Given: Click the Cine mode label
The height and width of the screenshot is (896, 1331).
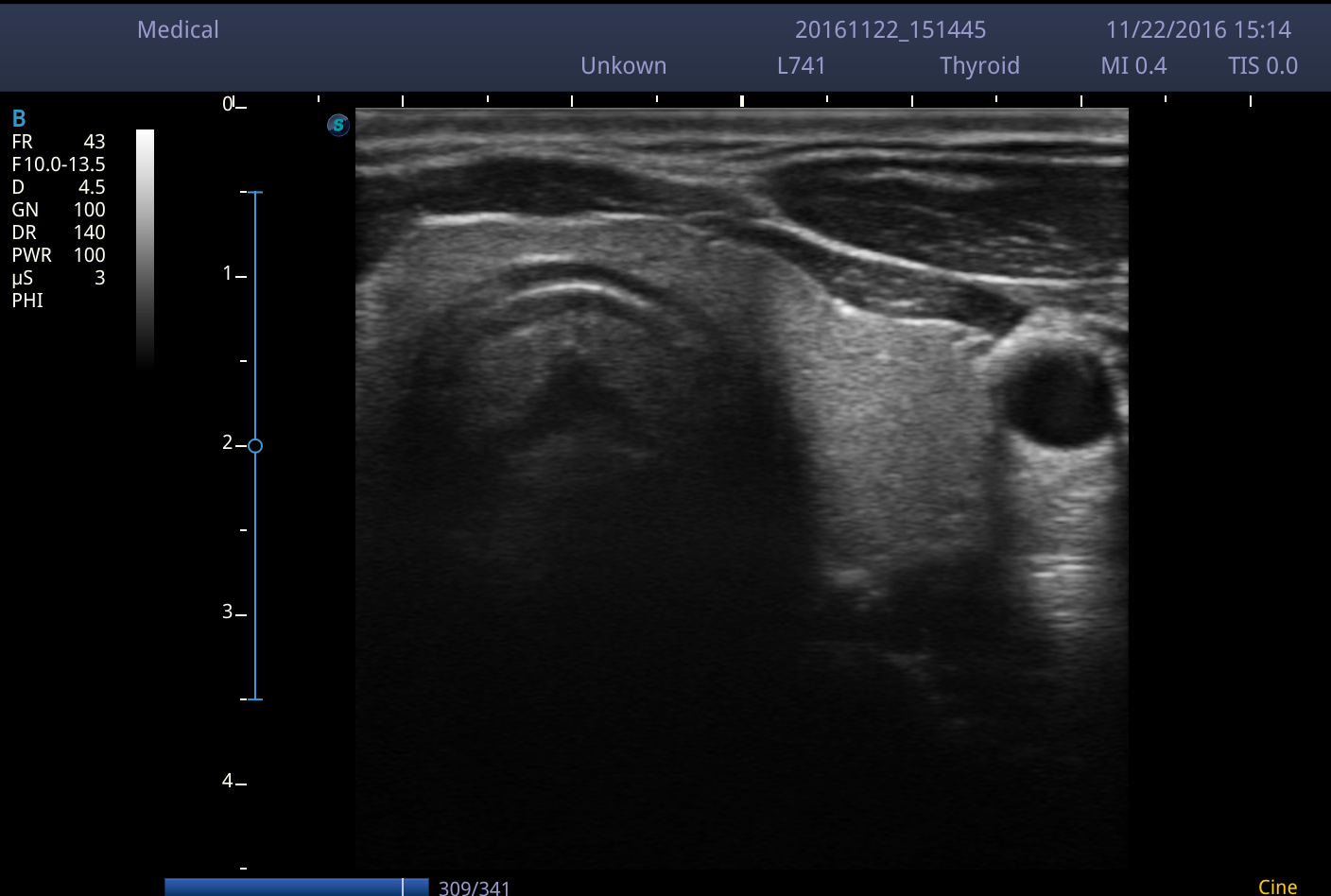Looking at the screenshot, I should [1278, 887].
